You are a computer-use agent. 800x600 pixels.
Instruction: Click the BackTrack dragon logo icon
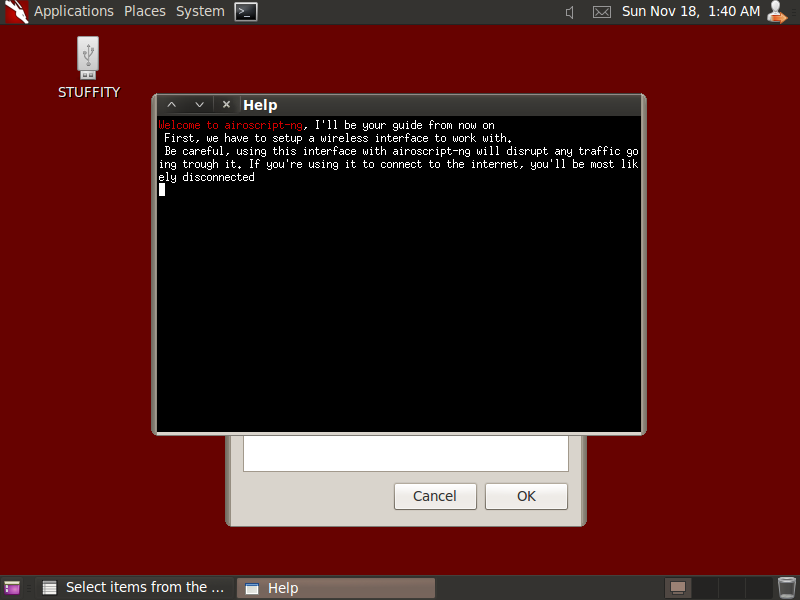coord(16,12)
